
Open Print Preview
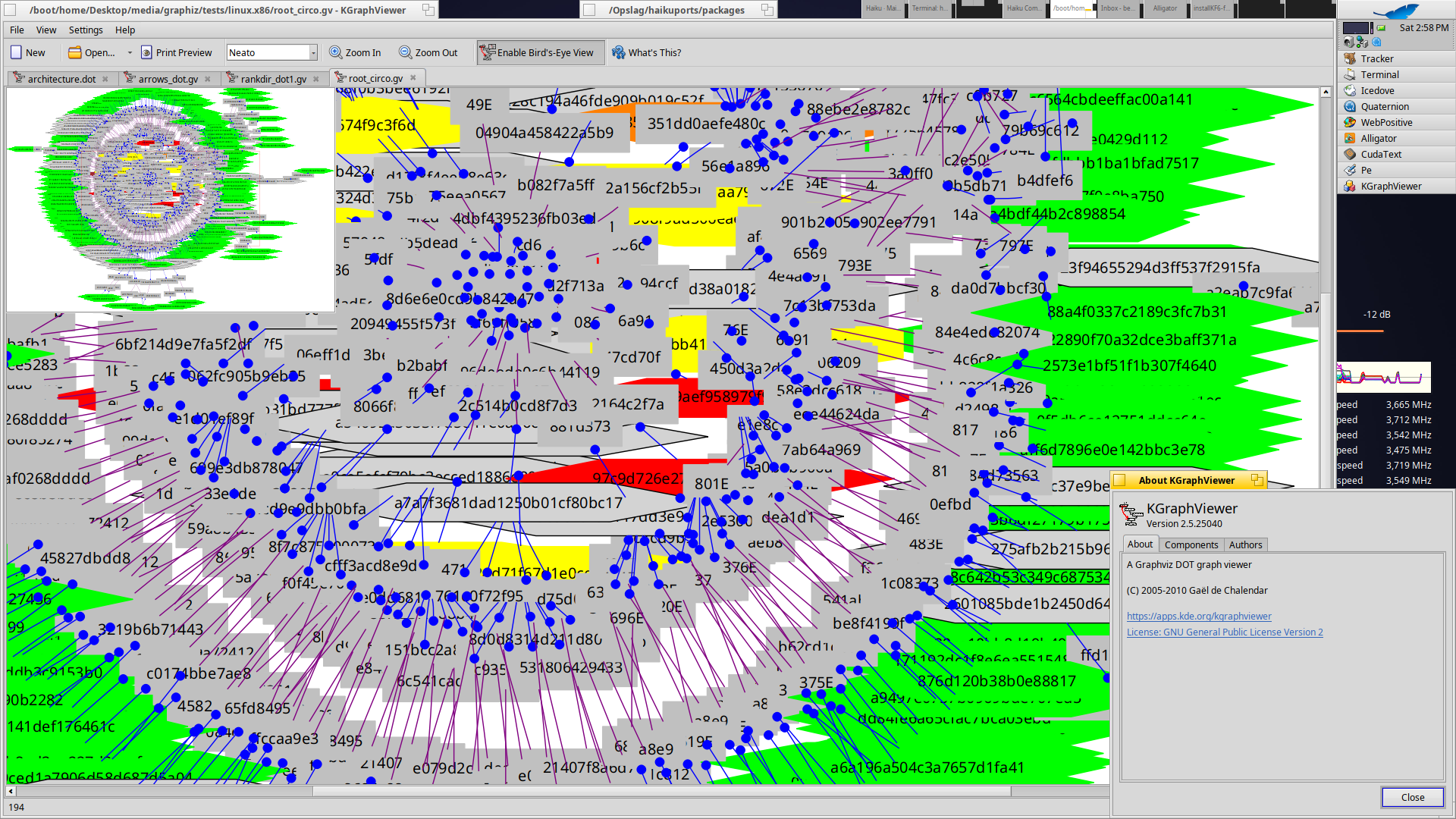[x=176, y=52]
